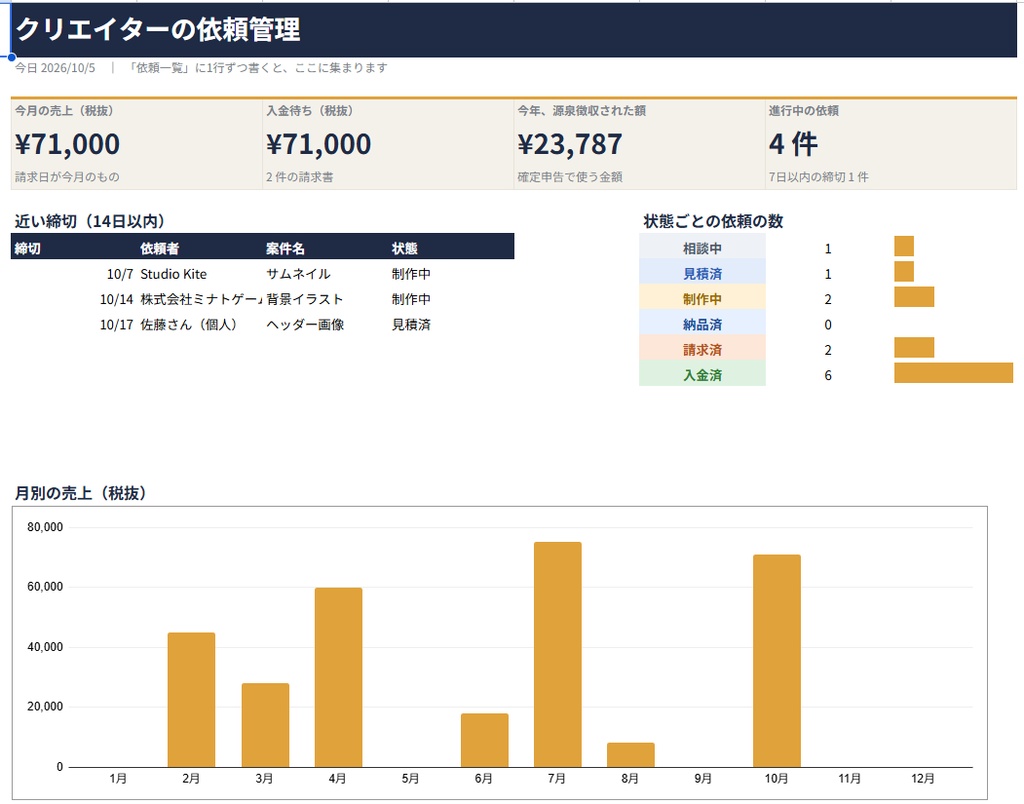
Task: Click the 株式会社ミナトゲー client cell
Action: (201, 299)
